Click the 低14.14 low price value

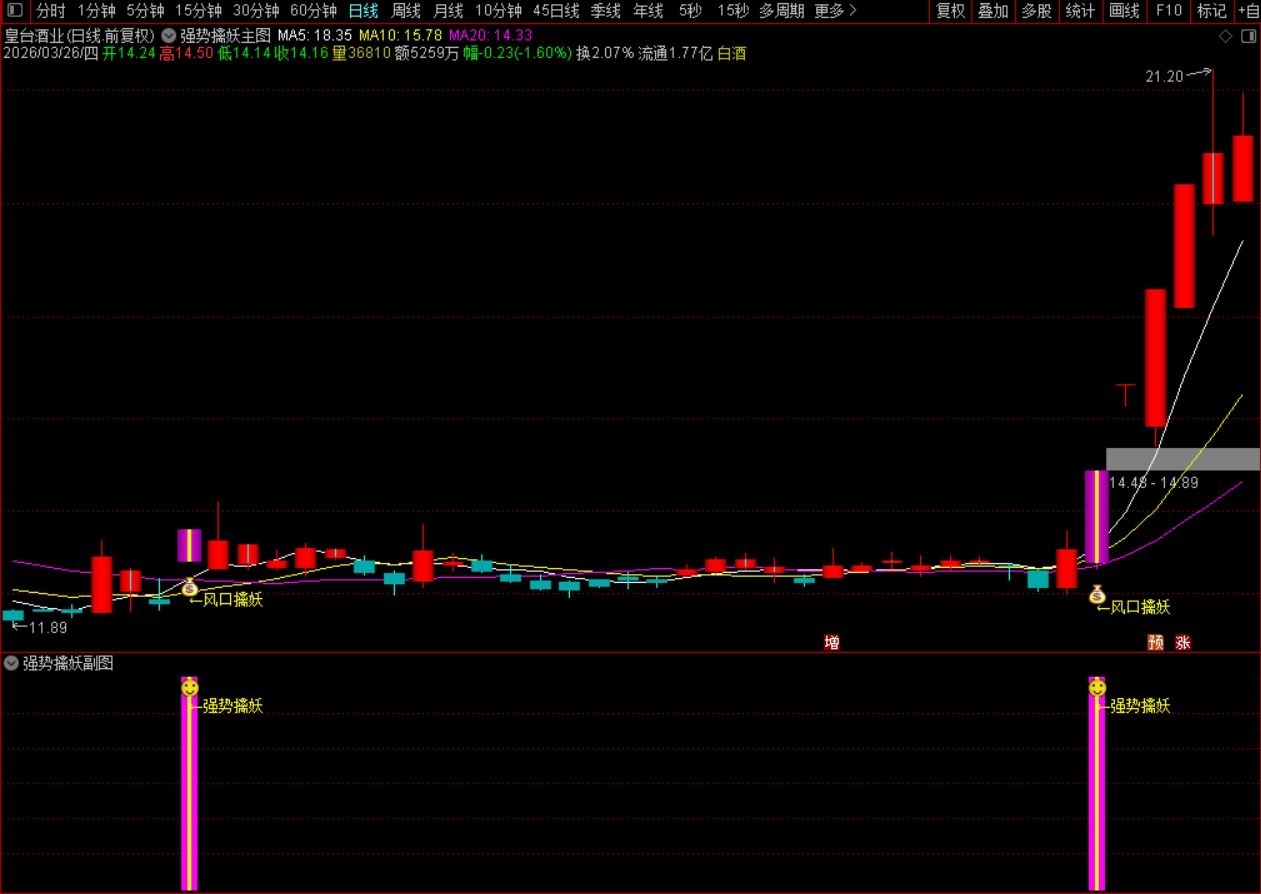point(244,54)
